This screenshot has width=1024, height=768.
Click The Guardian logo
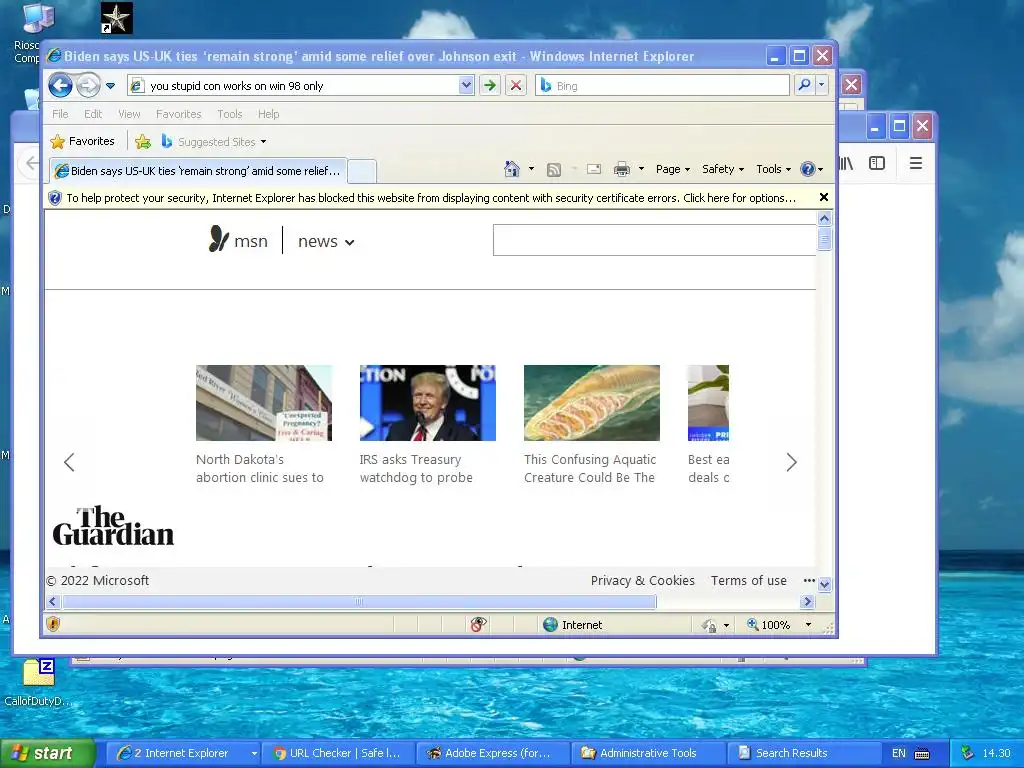click(x=113, y=526)
